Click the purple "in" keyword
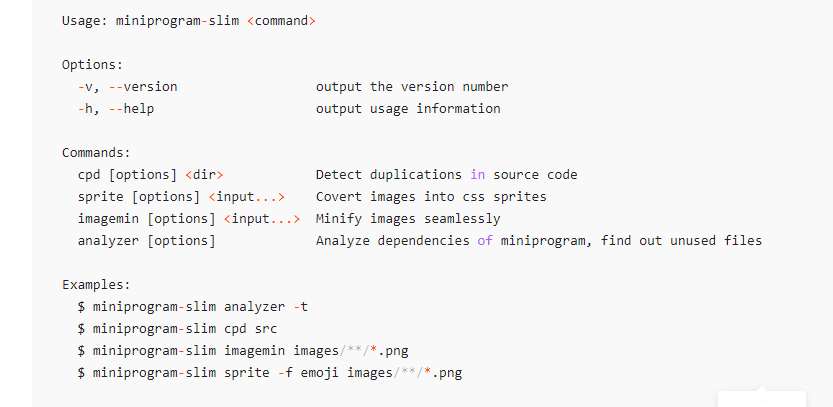833x407 pixels. coord(478,175)
